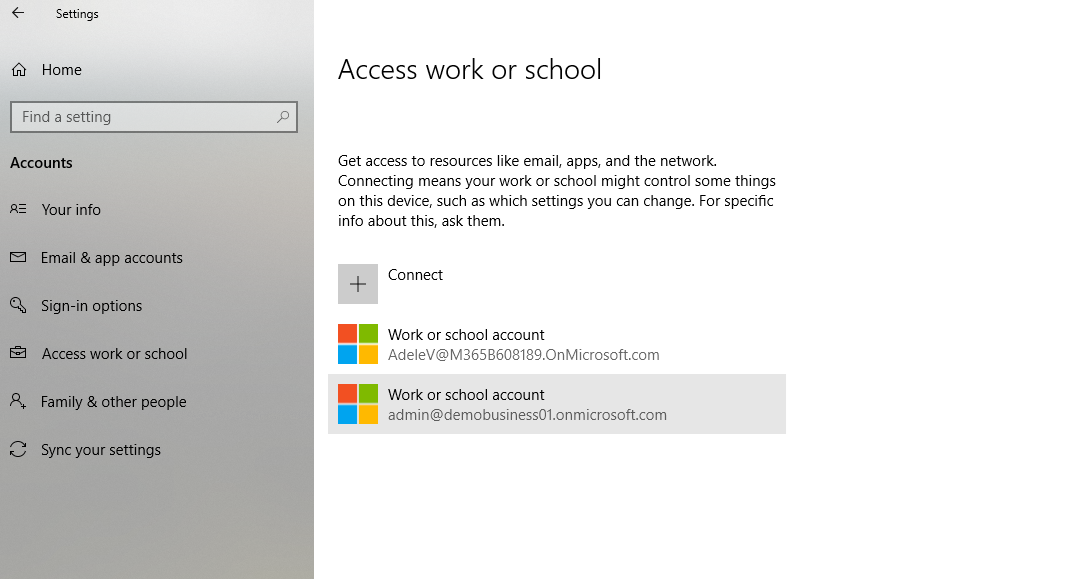Click the Connect button label
1074x579 pixels.
[x=415, y=275]
